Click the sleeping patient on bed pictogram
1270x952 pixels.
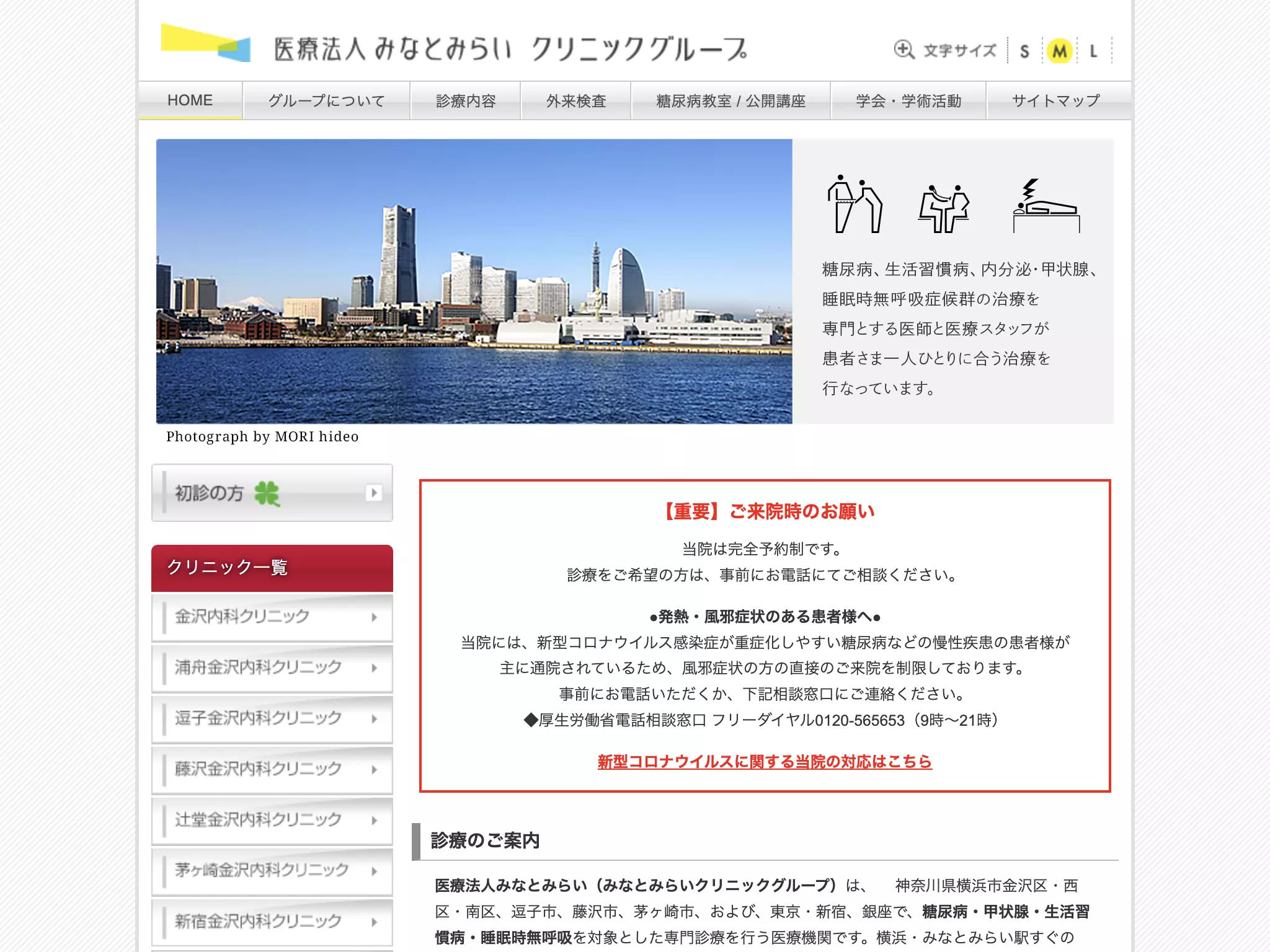point(1046,206)
